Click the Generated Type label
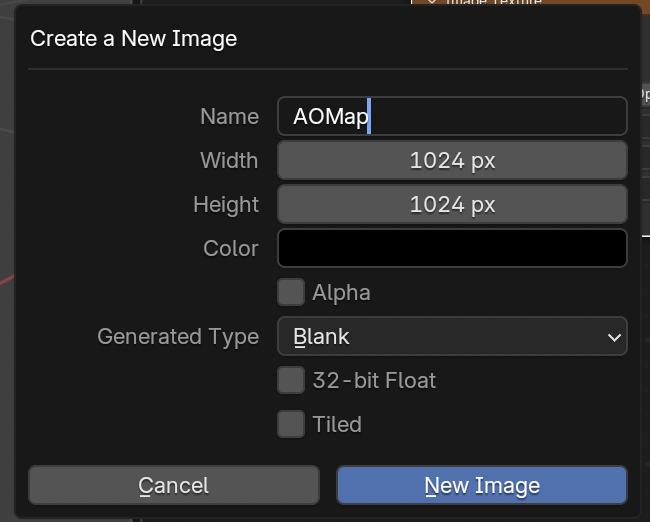Image resolution: width=650 pixels, height=522 pixels. (178, 337)
